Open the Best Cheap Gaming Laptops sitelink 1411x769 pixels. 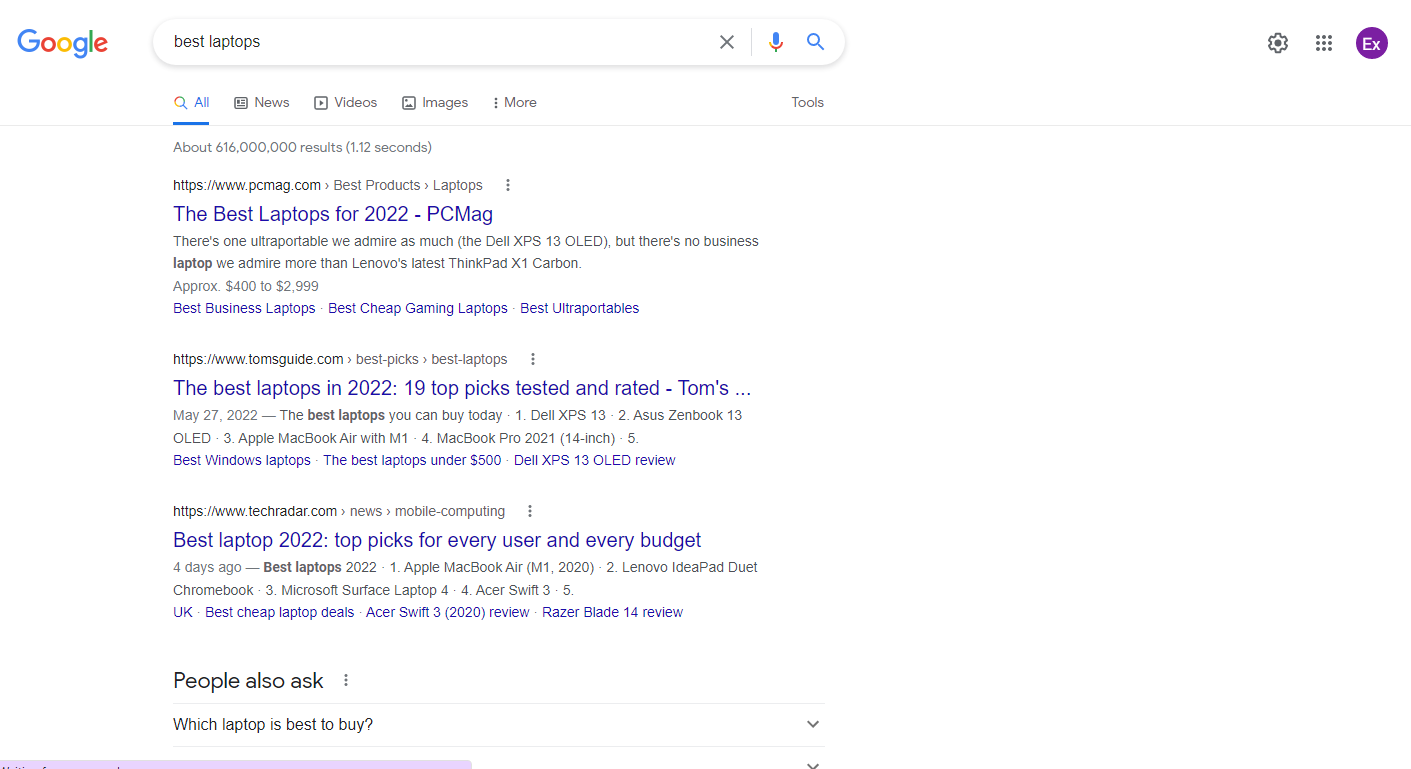(x=418, y=308)
